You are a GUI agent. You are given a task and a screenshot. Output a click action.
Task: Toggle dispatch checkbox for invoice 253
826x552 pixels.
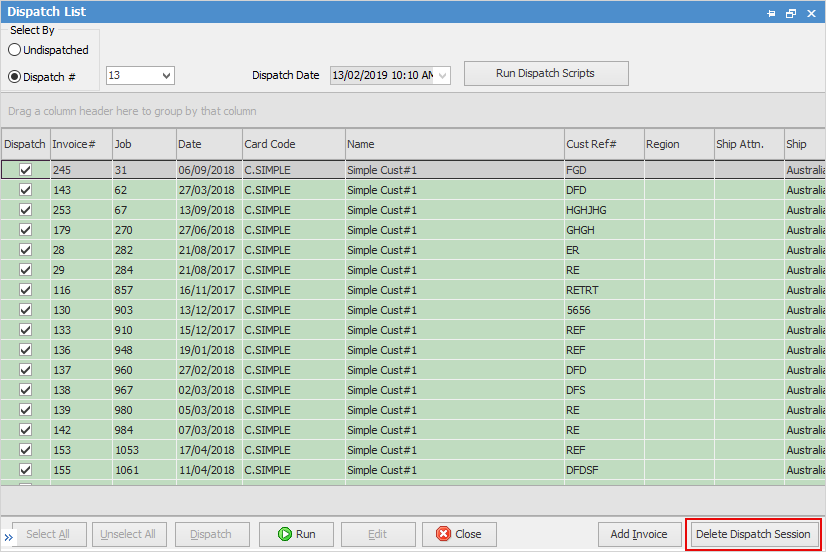(25, 210)
